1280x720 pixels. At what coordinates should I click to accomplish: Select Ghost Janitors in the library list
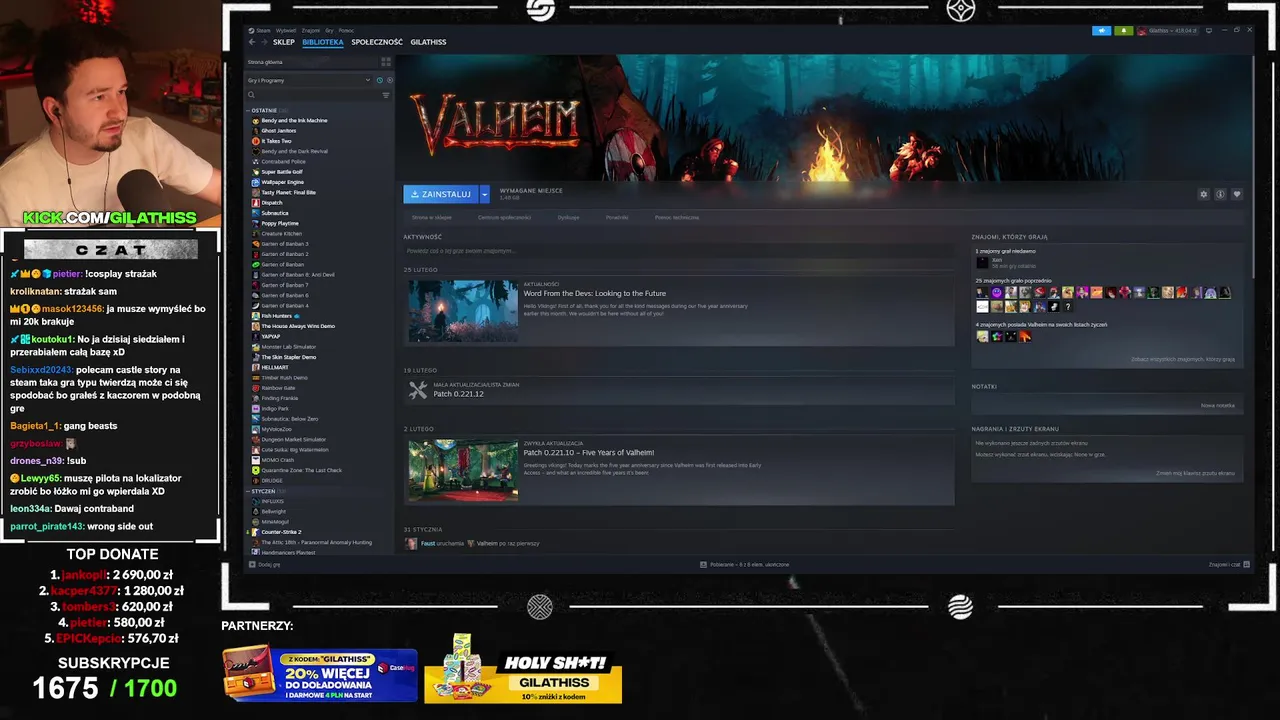click(x=279, y=131)
